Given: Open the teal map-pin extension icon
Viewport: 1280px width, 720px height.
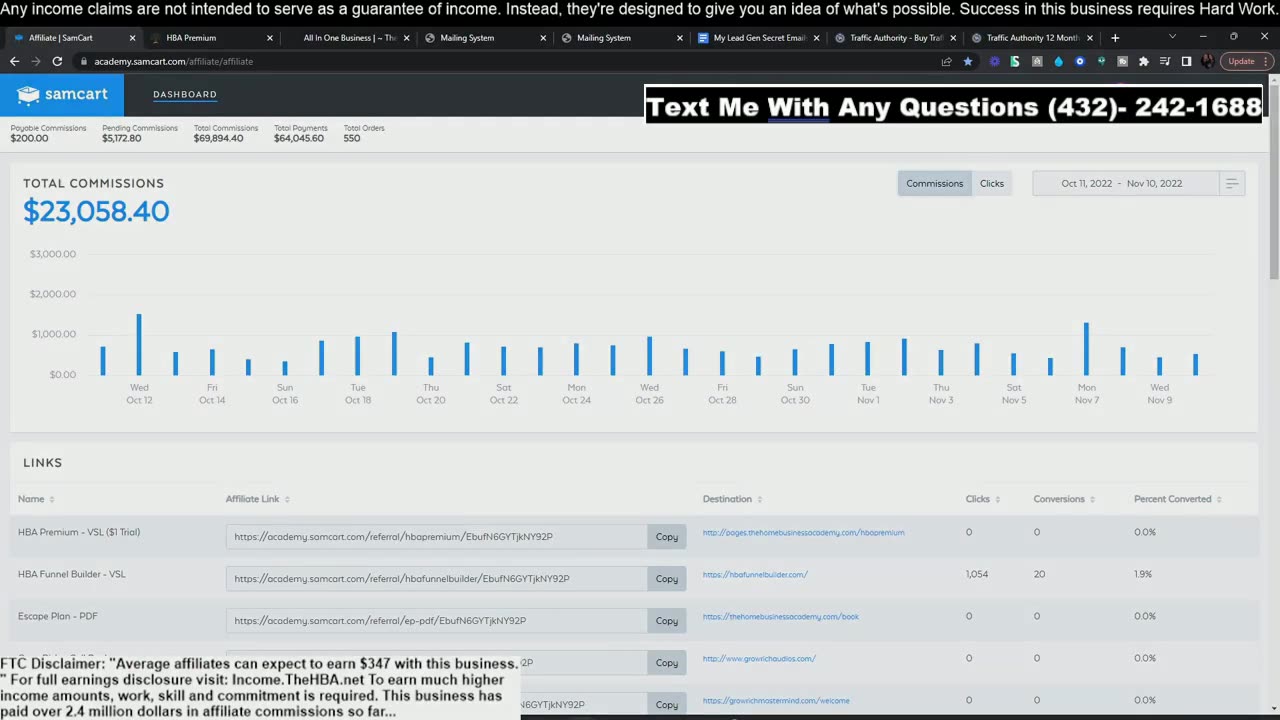Looking at the screenshot, I should tap(1101, 61).
